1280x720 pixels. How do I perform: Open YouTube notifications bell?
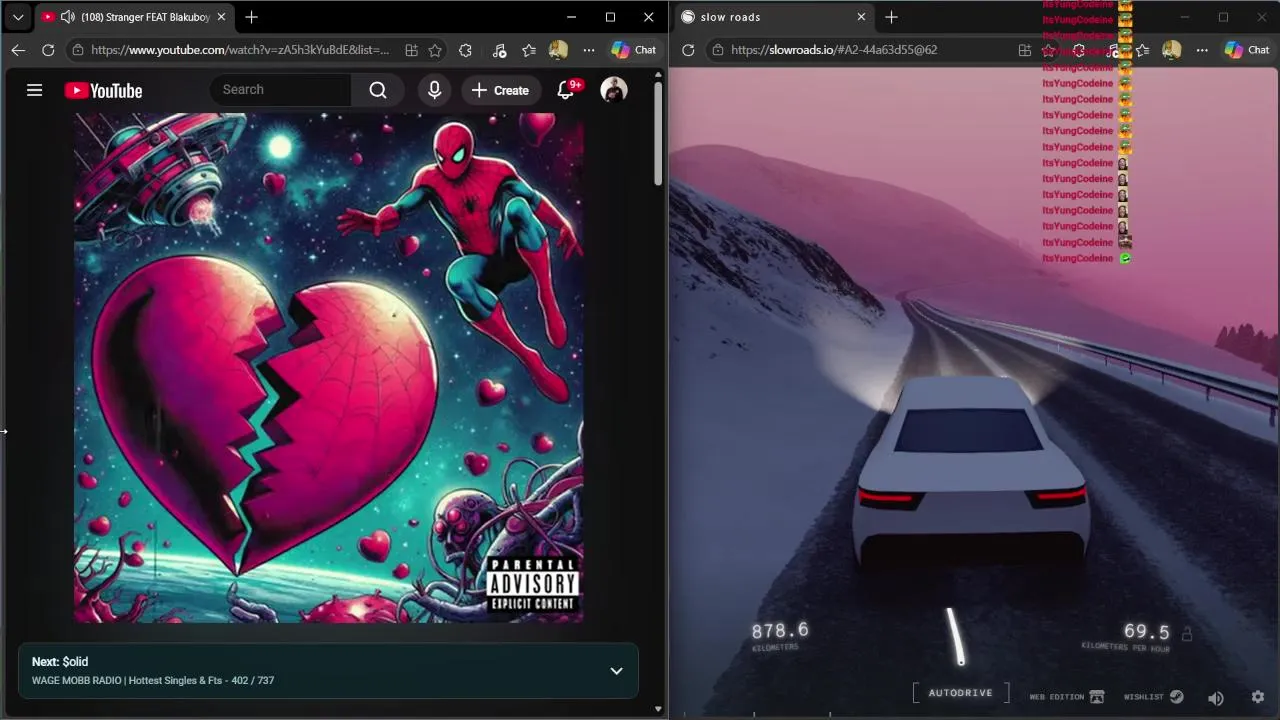tap(565, 90)
